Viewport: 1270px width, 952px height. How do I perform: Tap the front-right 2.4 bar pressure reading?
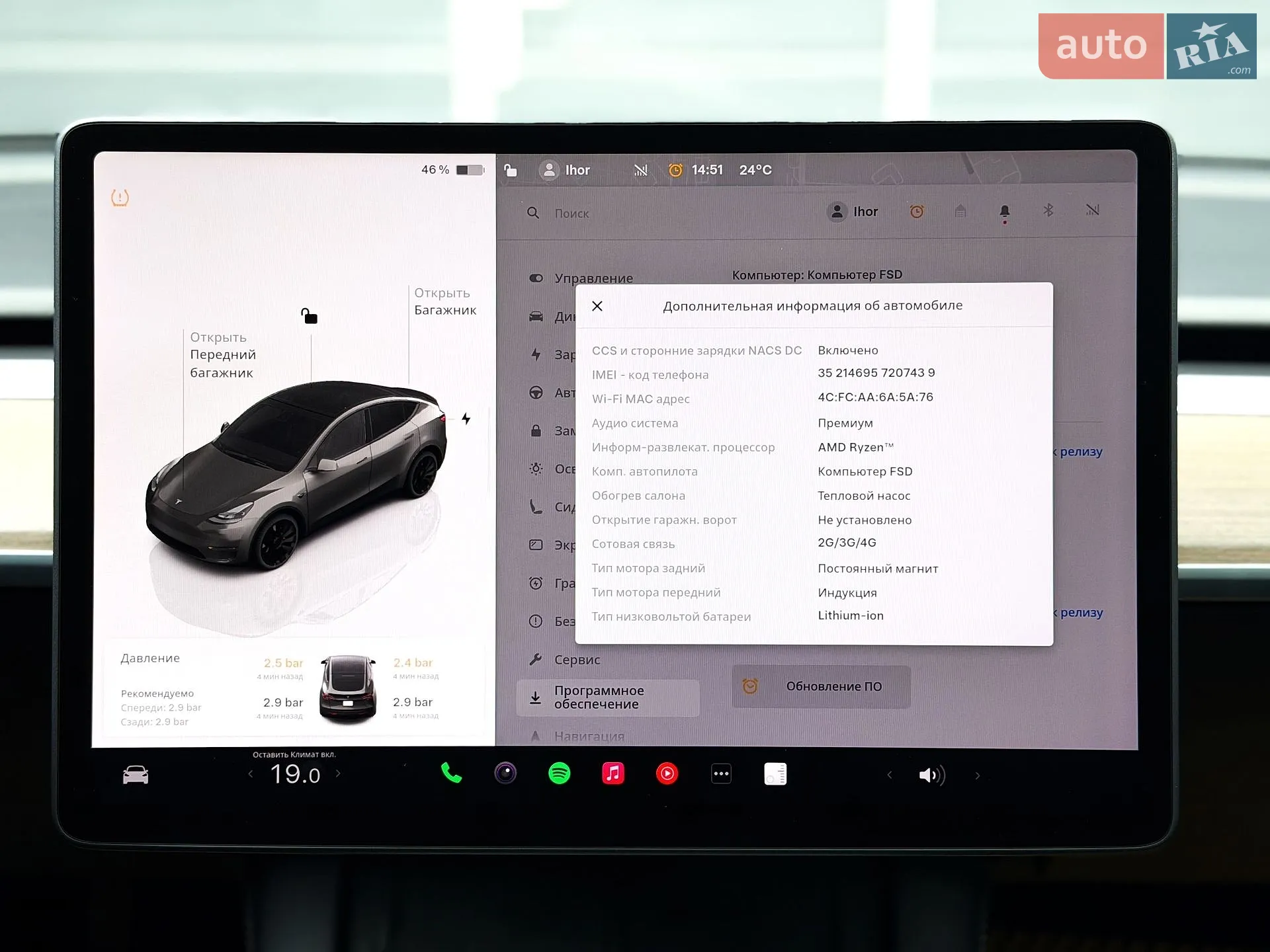pos(413,662)
